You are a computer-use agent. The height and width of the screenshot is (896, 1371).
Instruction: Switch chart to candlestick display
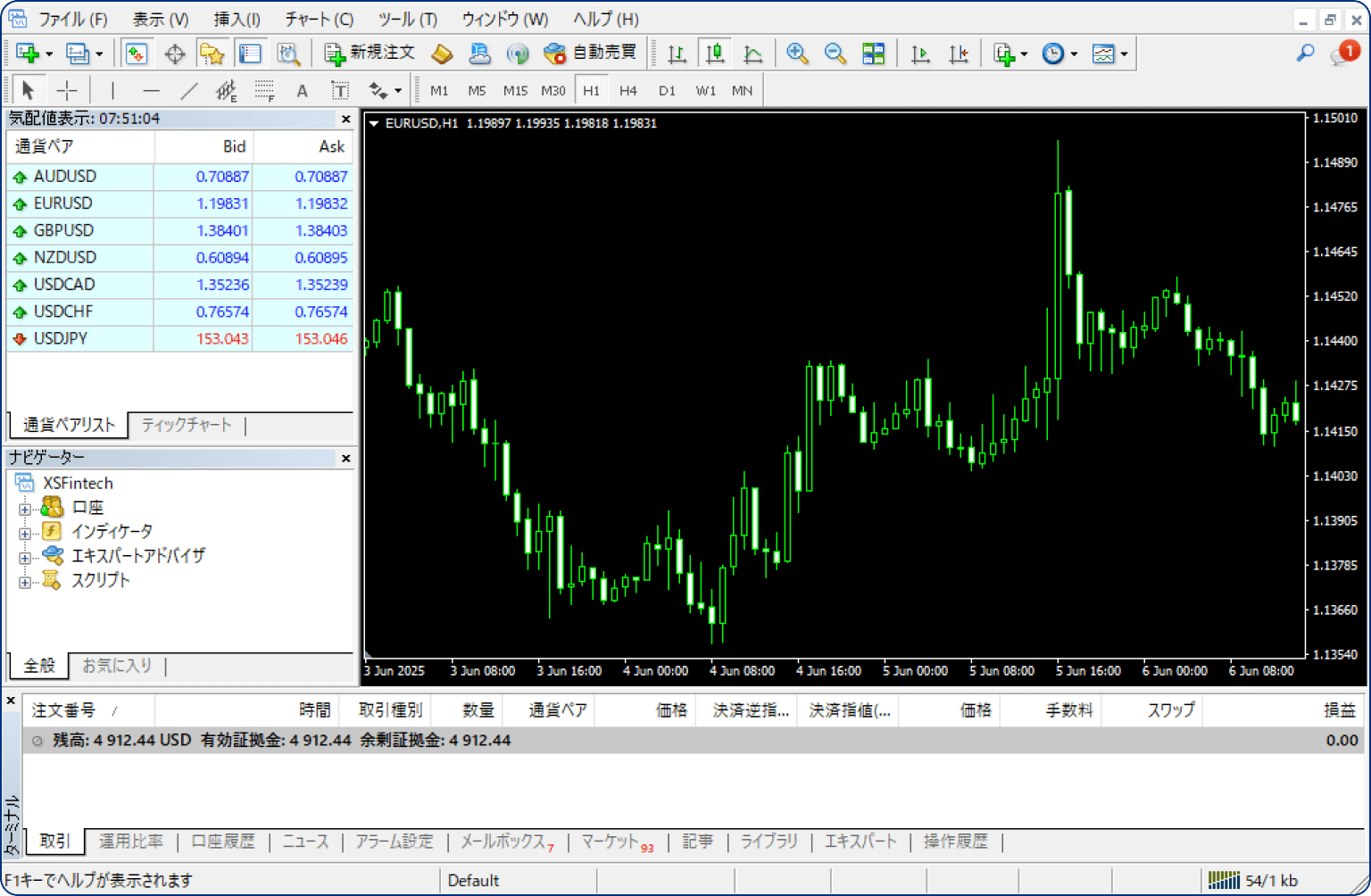715,54
